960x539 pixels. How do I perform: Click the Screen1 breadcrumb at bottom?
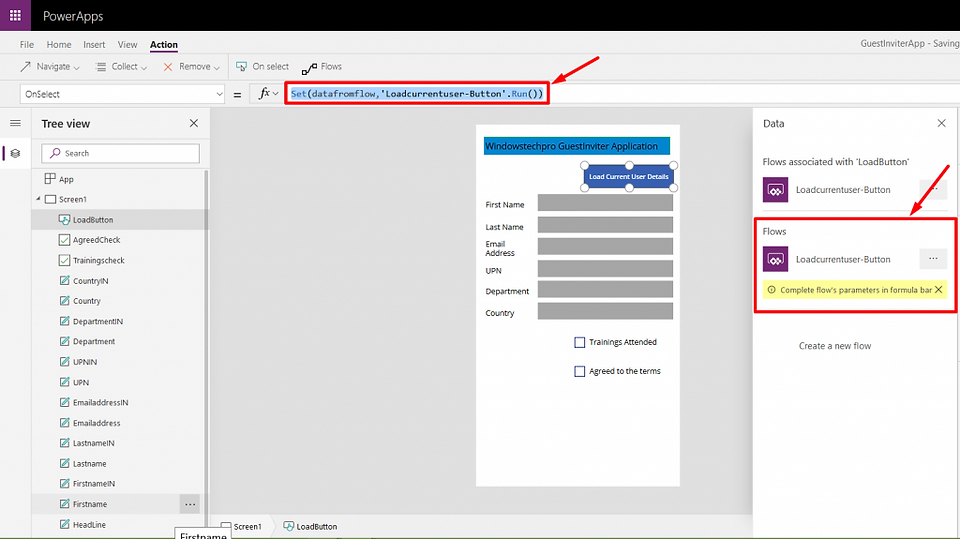pyautogui.click(x=241, y=526)
